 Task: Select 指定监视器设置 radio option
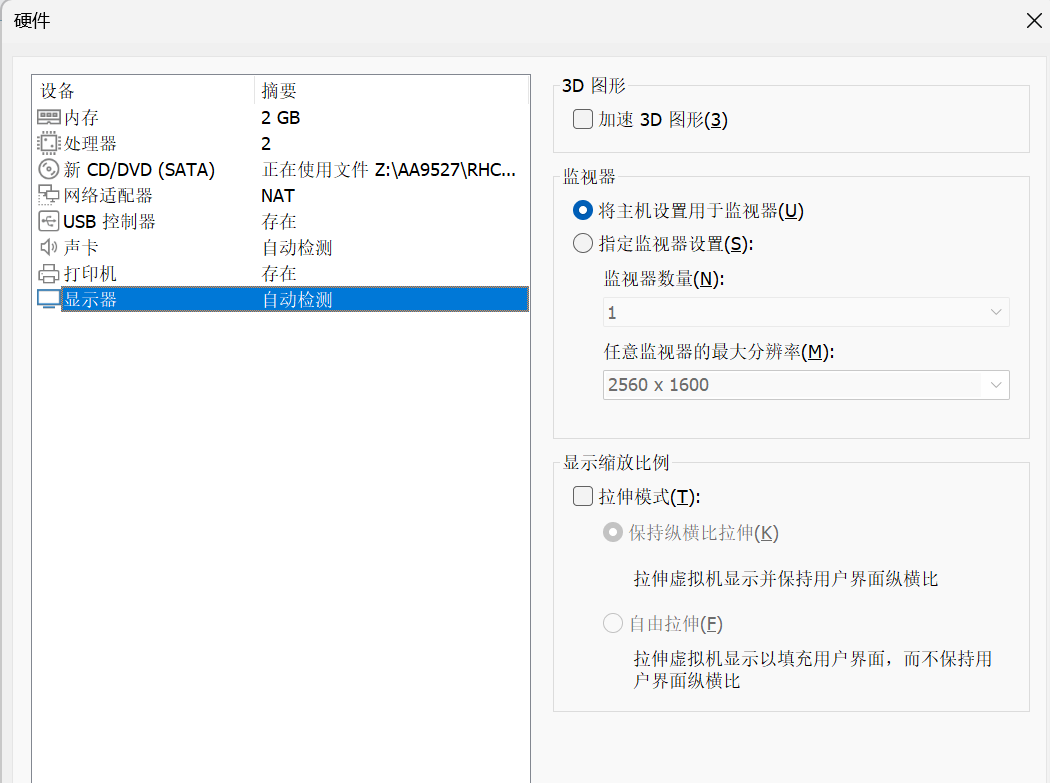point(583,243)
